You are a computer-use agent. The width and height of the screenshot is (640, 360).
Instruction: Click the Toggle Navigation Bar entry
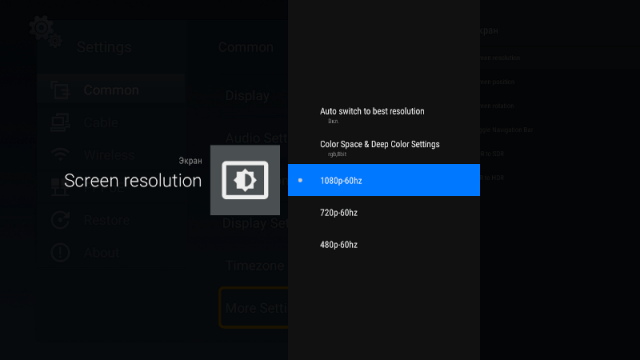pos(507,130)
